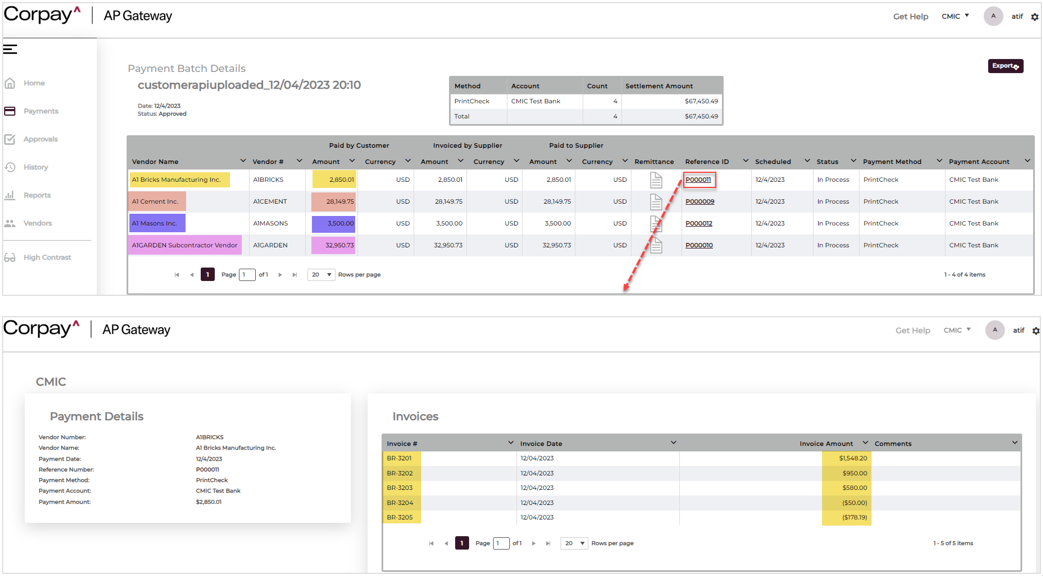Expand Status column menu
Screen dimensions: 1043x576
click(x=853, y=161)
